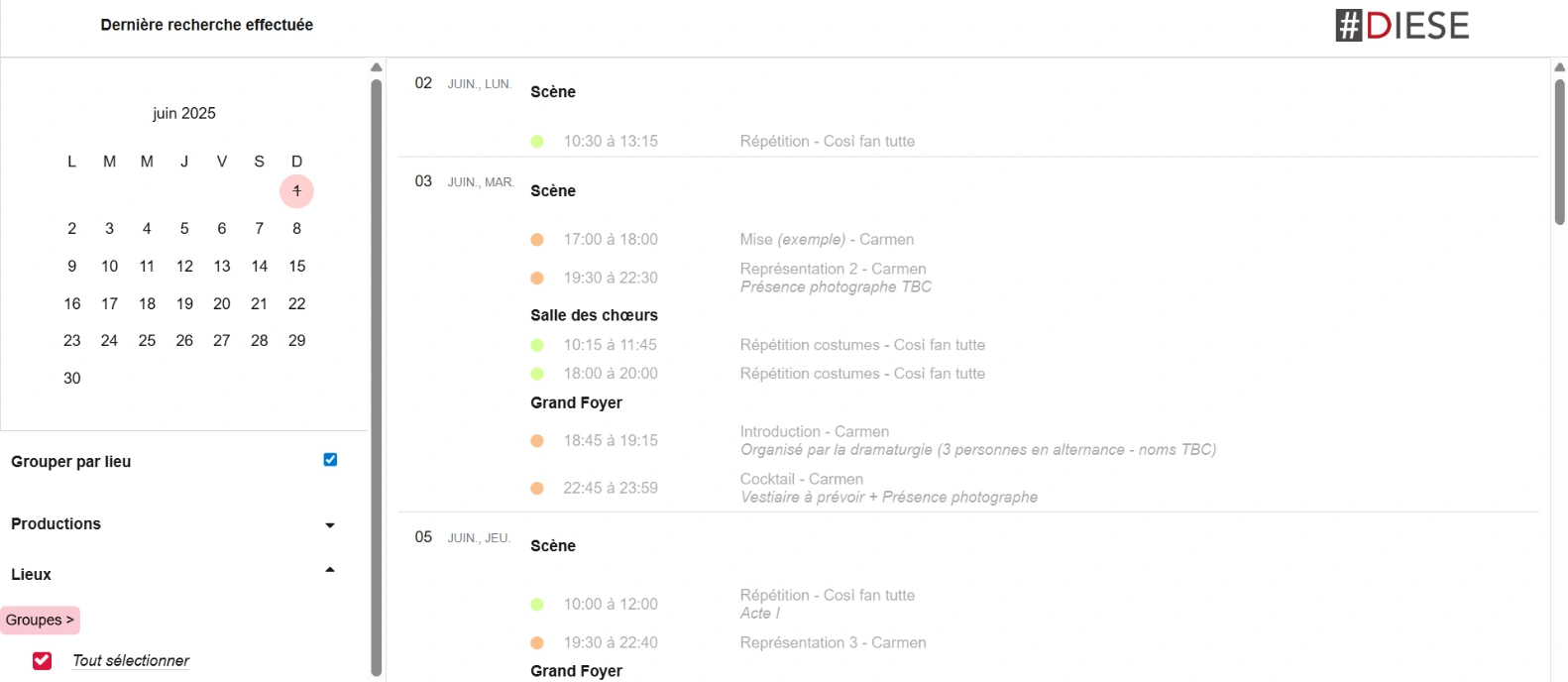Click orange dot beside Cocktail - Carmen
The height and width of the screenshot is (682, 1568).
tap(537, 489)
